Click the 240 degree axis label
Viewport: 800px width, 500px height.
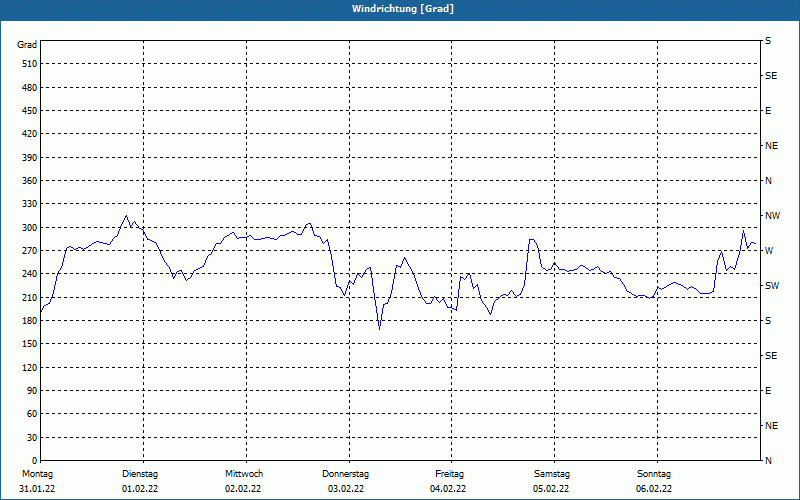(x=30, y=274)
